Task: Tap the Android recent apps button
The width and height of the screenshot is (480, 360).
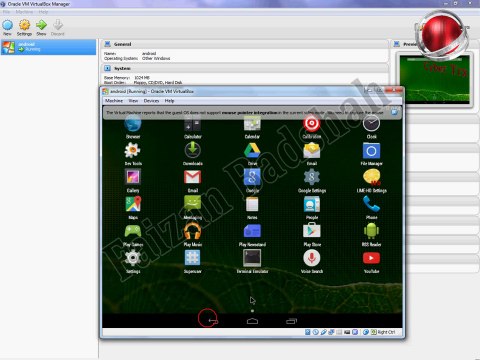Action: pos(291,321)
